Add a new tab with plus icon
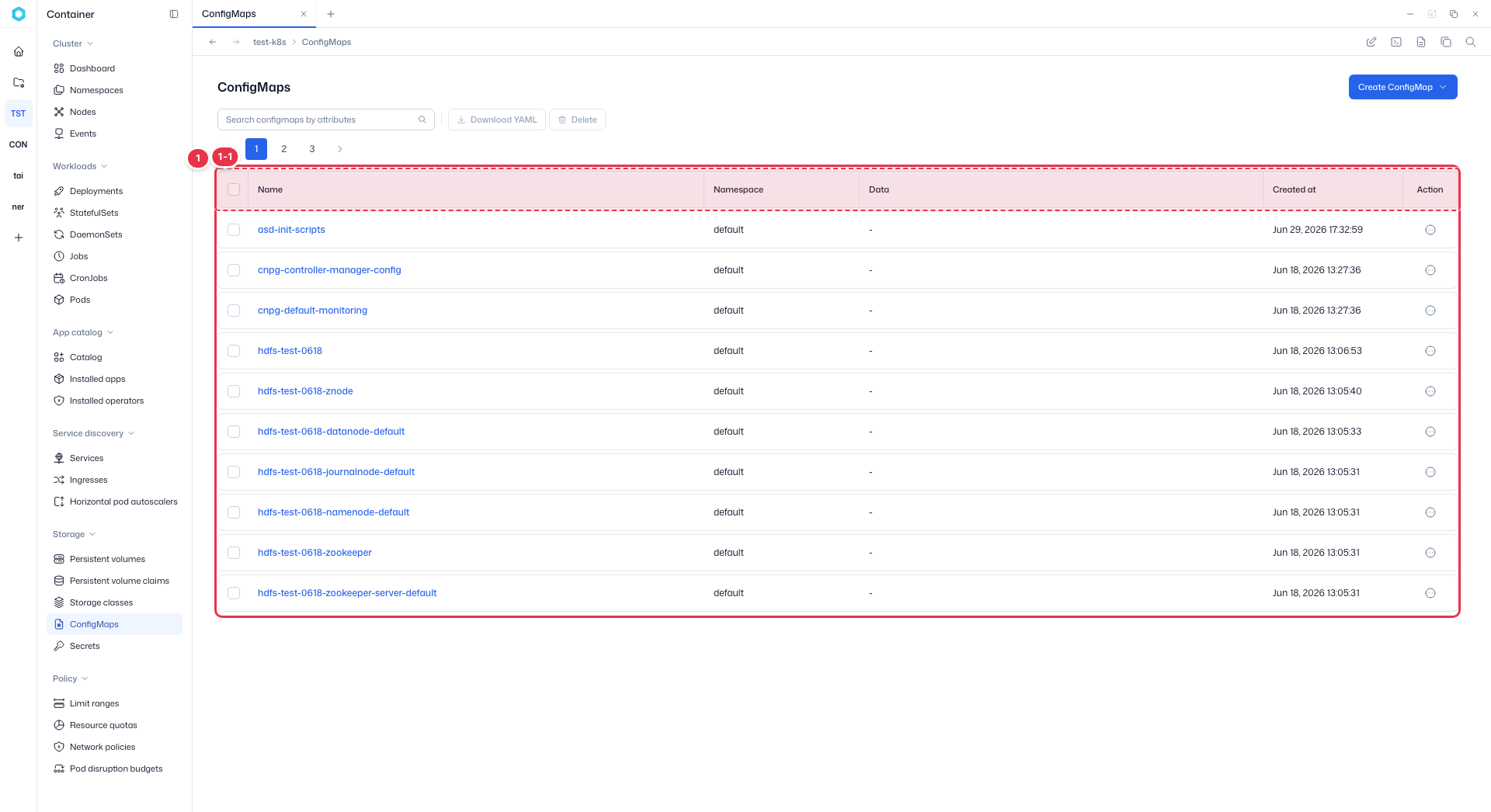This screenshot has width=1491, height=812. [331, 14]
